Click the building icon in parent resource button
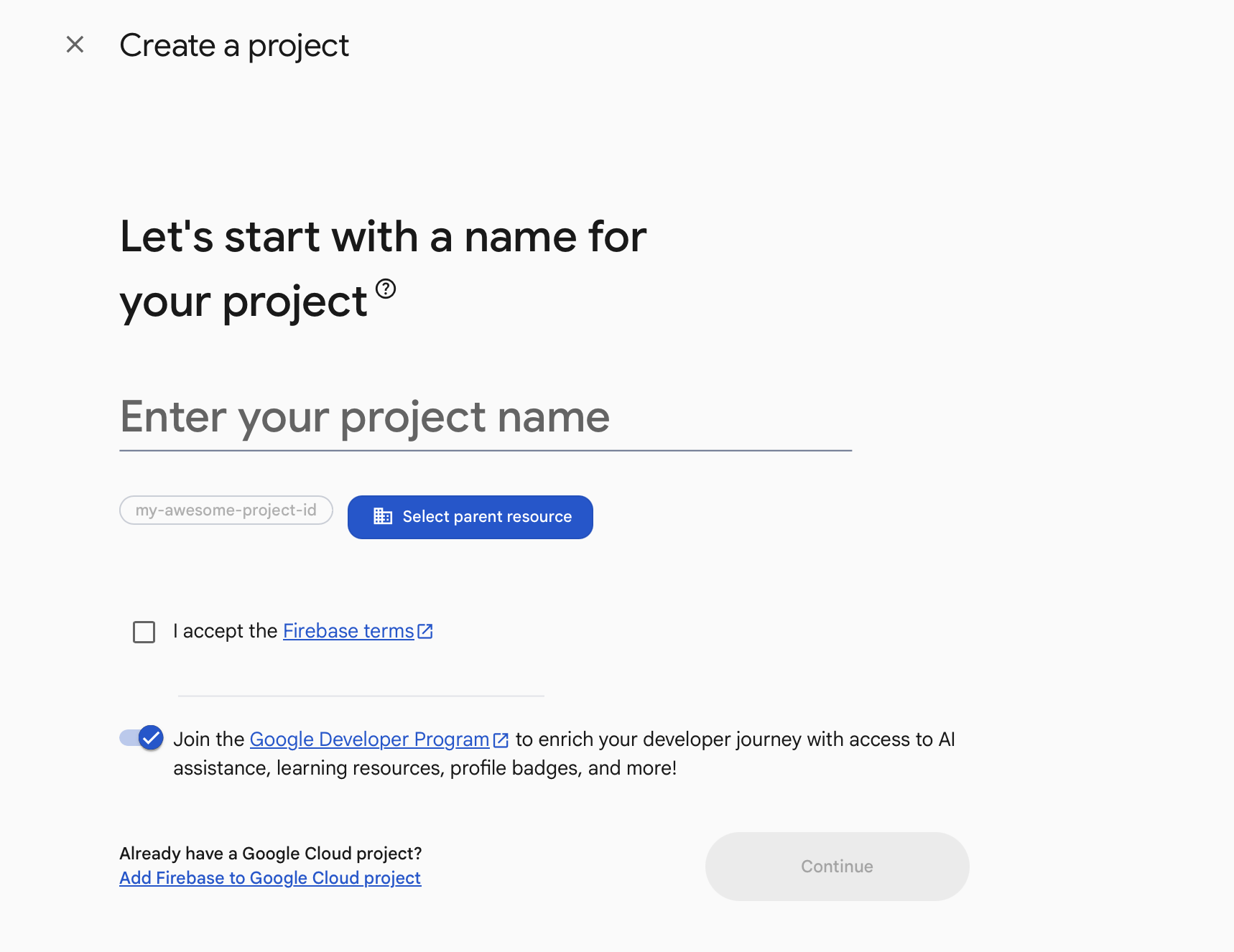The image size is (1234, 952). point(383,516)
